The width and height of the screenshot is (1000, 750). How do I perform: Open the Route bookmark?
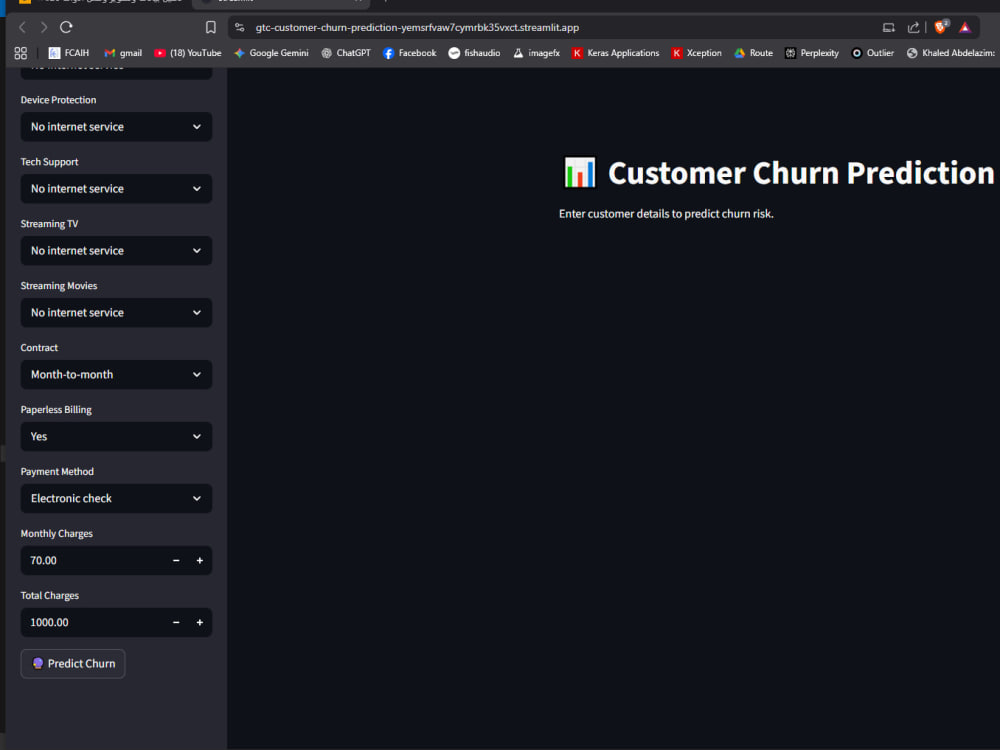tap(753, 53)
